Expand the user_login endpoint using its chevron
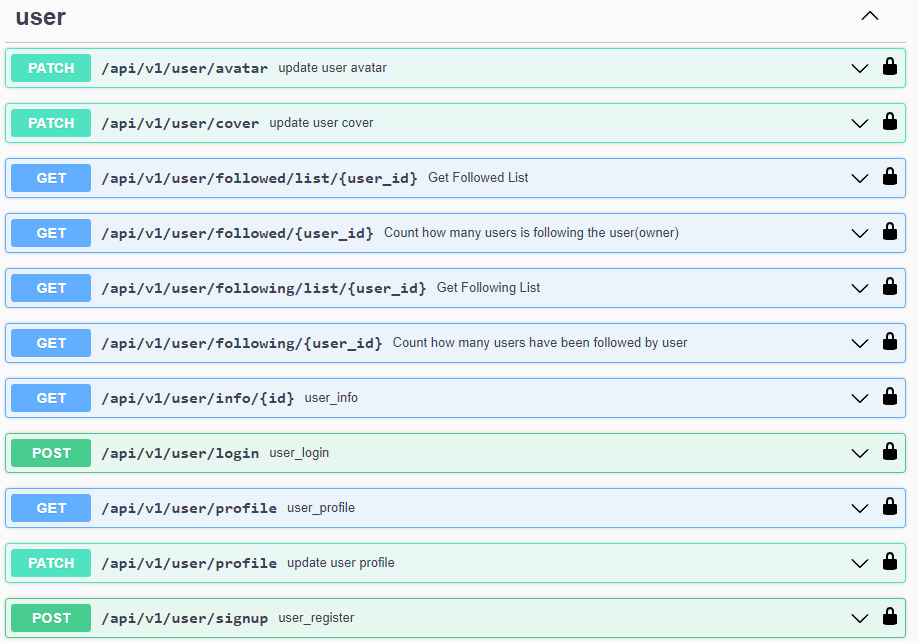Image resolution: width=919 pixels, height=643 pixels. [858, 453]
